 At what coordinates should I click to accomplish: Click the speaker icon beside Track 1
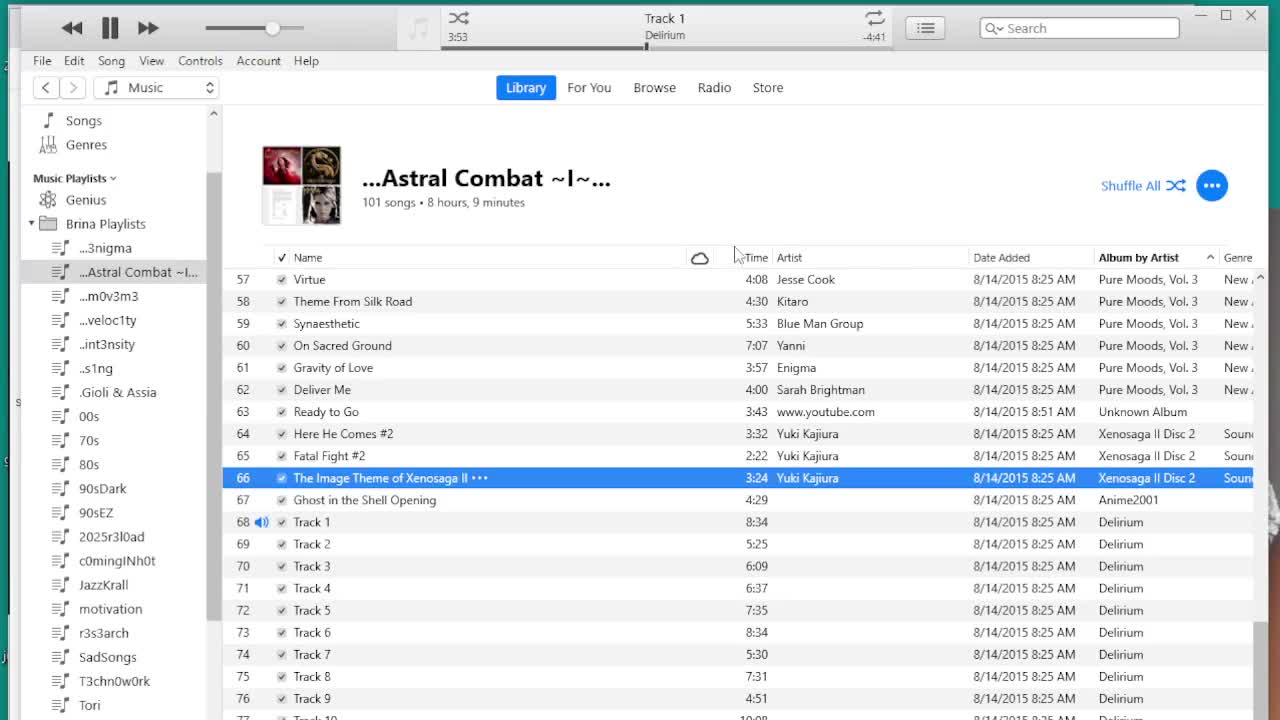pos(262,522)
